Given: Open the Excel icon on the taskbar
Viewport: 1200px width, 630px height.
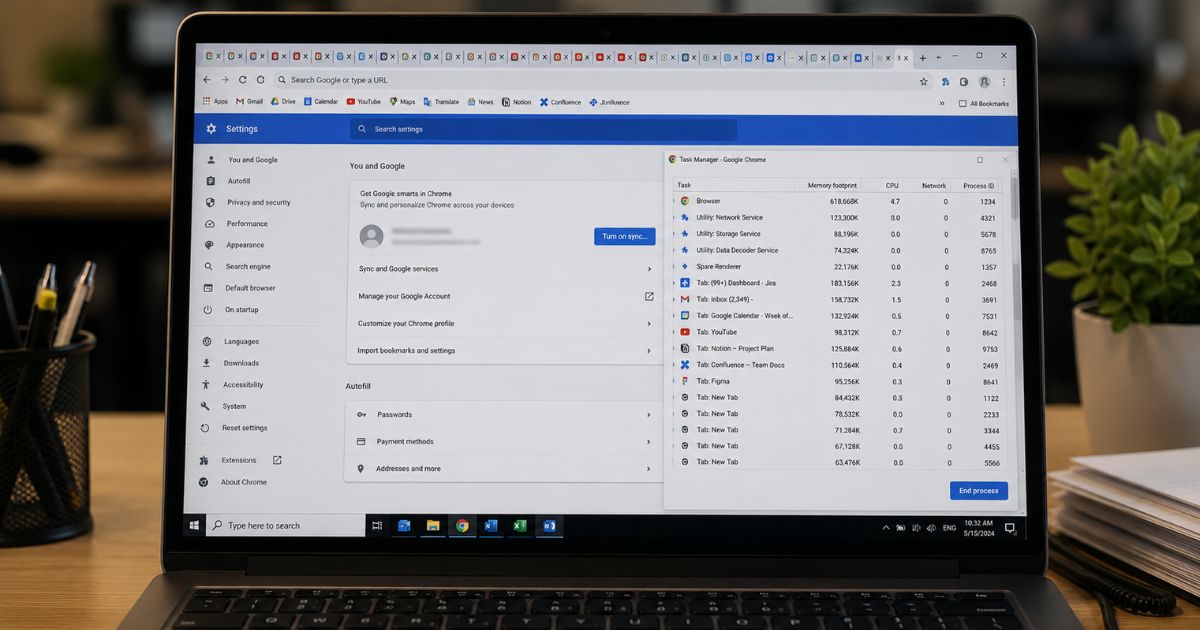Looking at the screenshot, I should [520, 525].
